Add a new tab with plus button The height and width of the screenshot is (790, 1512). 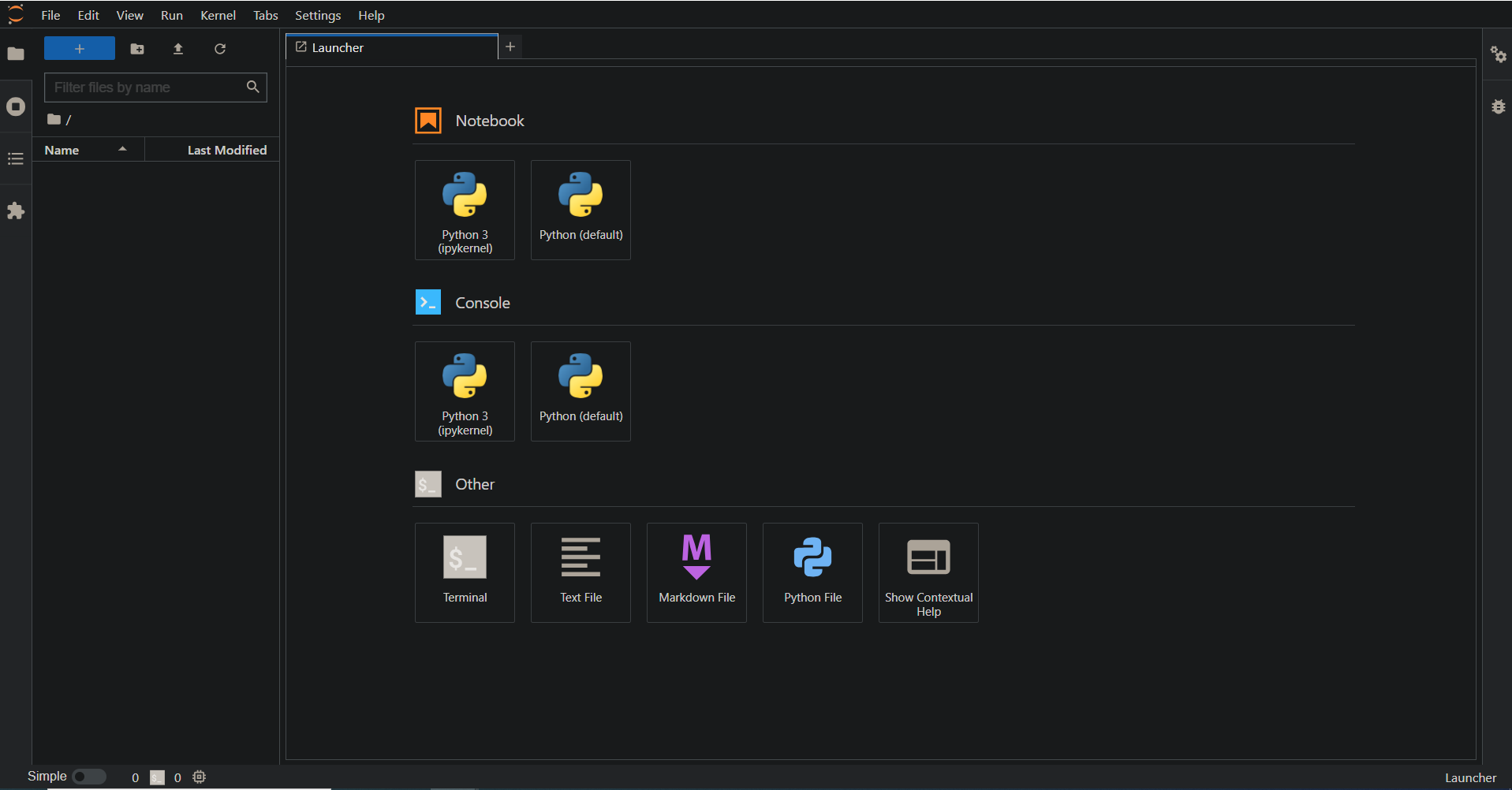(510, 47)
